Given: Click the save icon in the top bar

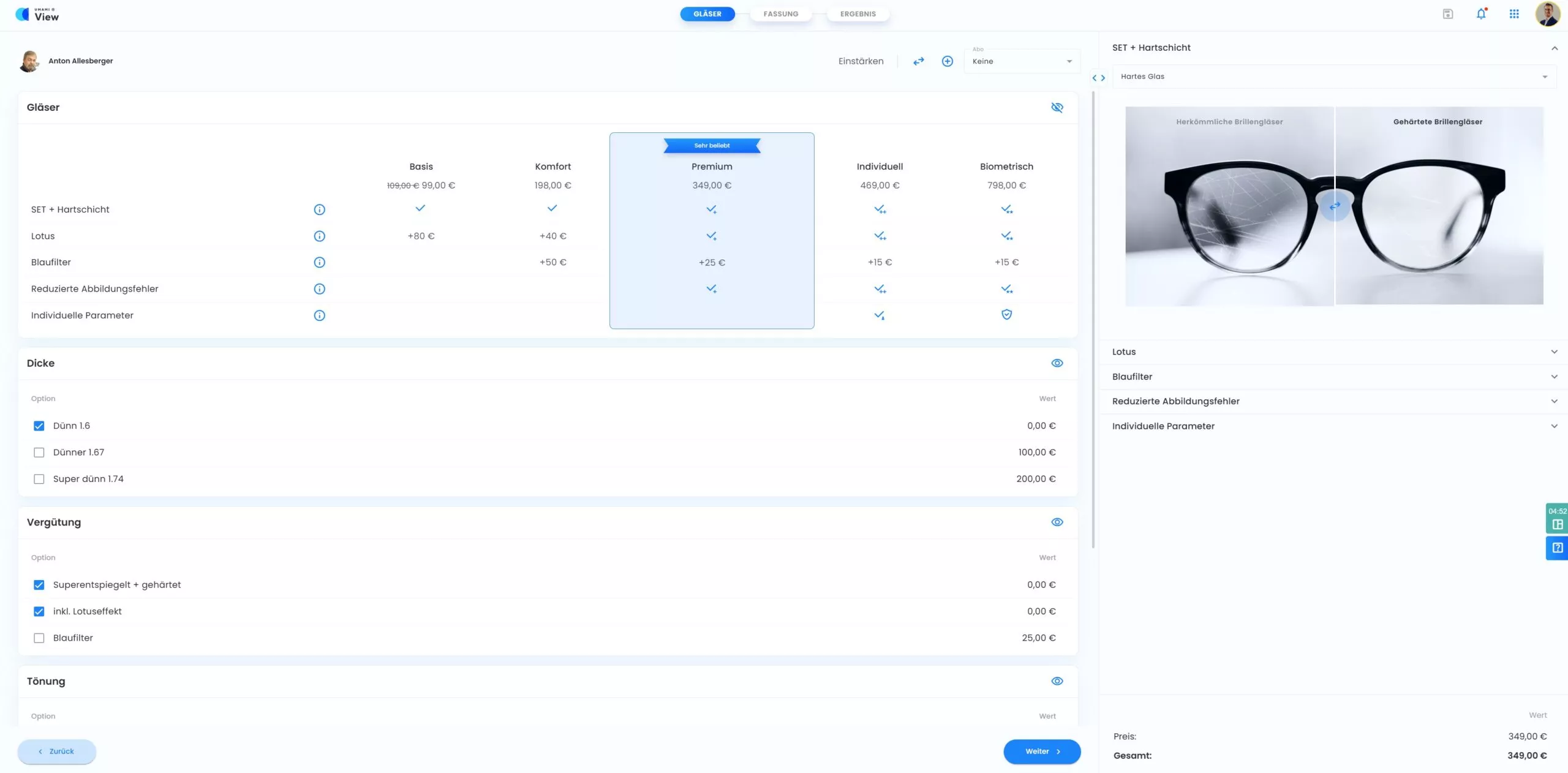Looking at the screenshot, I should [1448, 13].
